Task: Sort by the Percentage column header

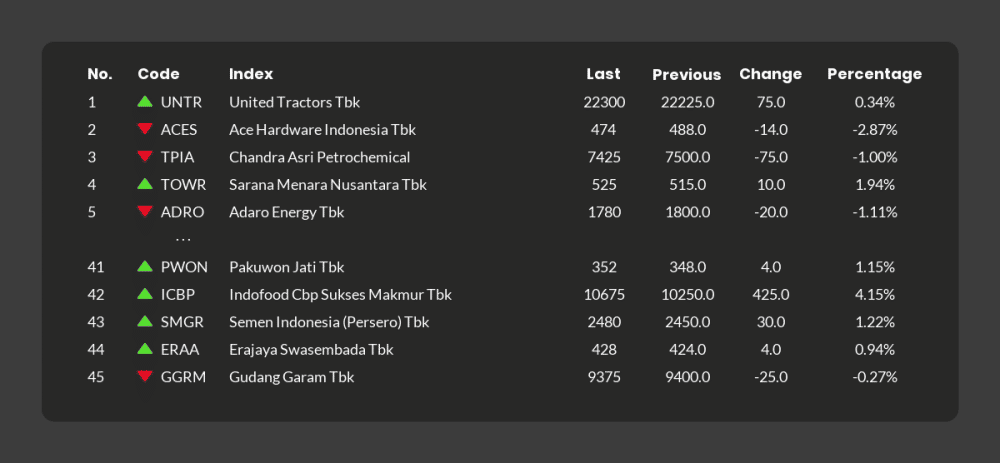Action: pyautogui.click(x=874, y=74)
